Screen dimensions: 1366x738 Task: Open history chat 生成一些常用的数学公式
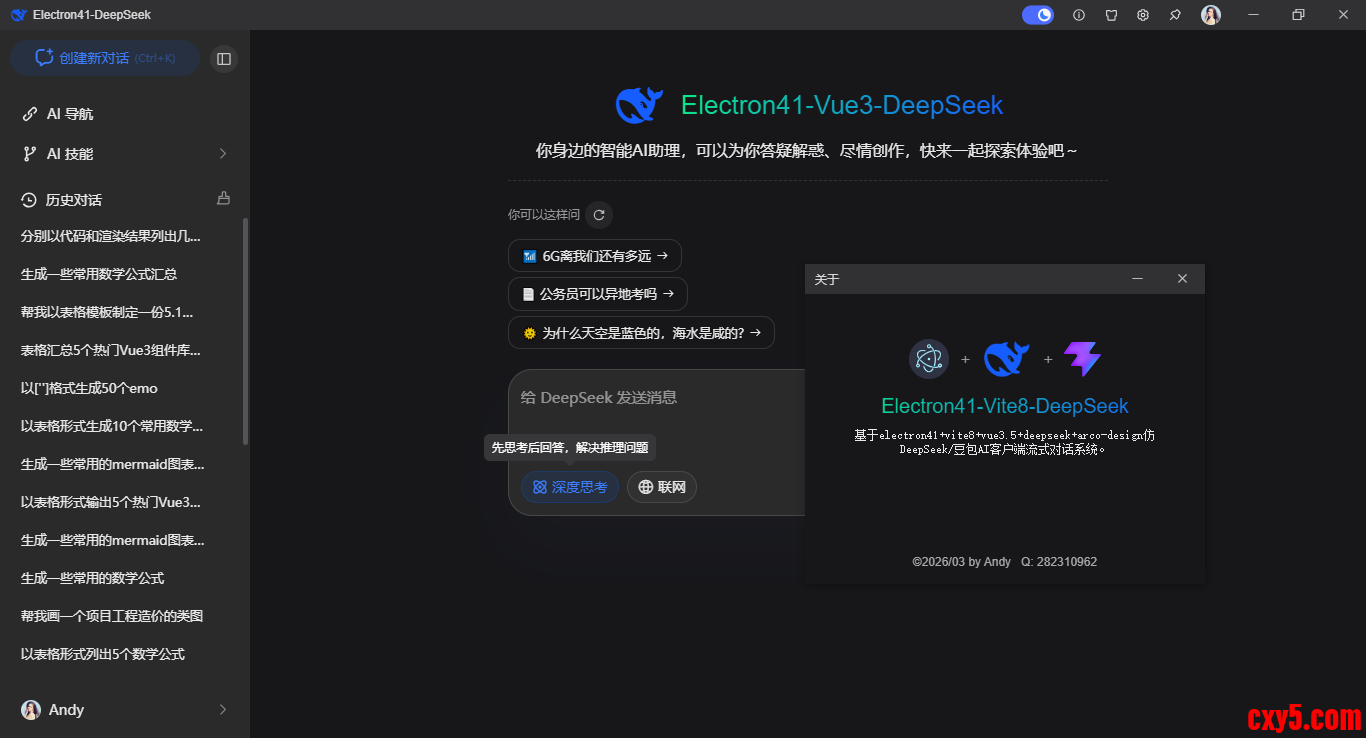[93, 578]
